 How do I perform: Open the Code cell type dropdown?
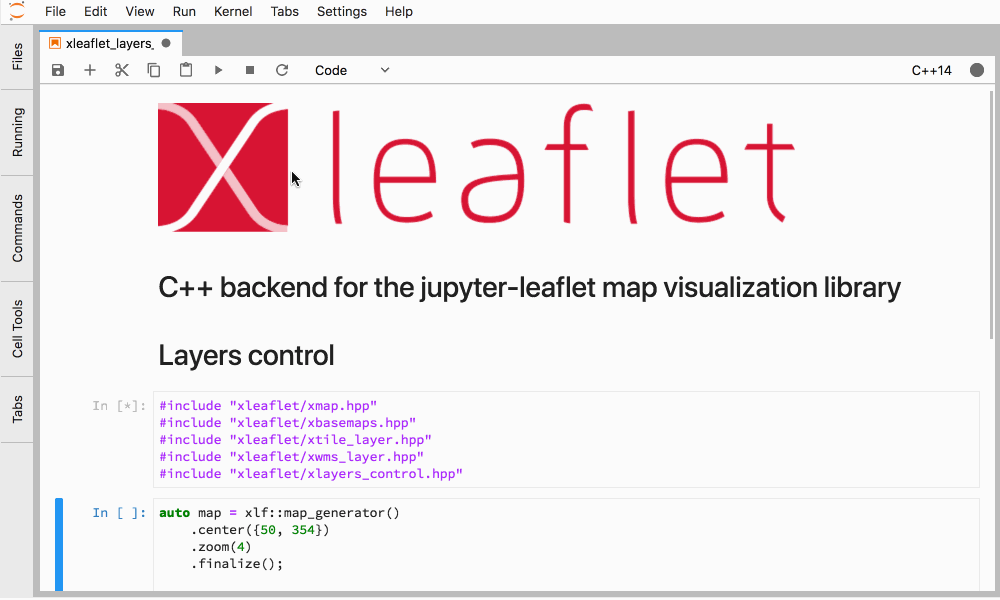352,70
